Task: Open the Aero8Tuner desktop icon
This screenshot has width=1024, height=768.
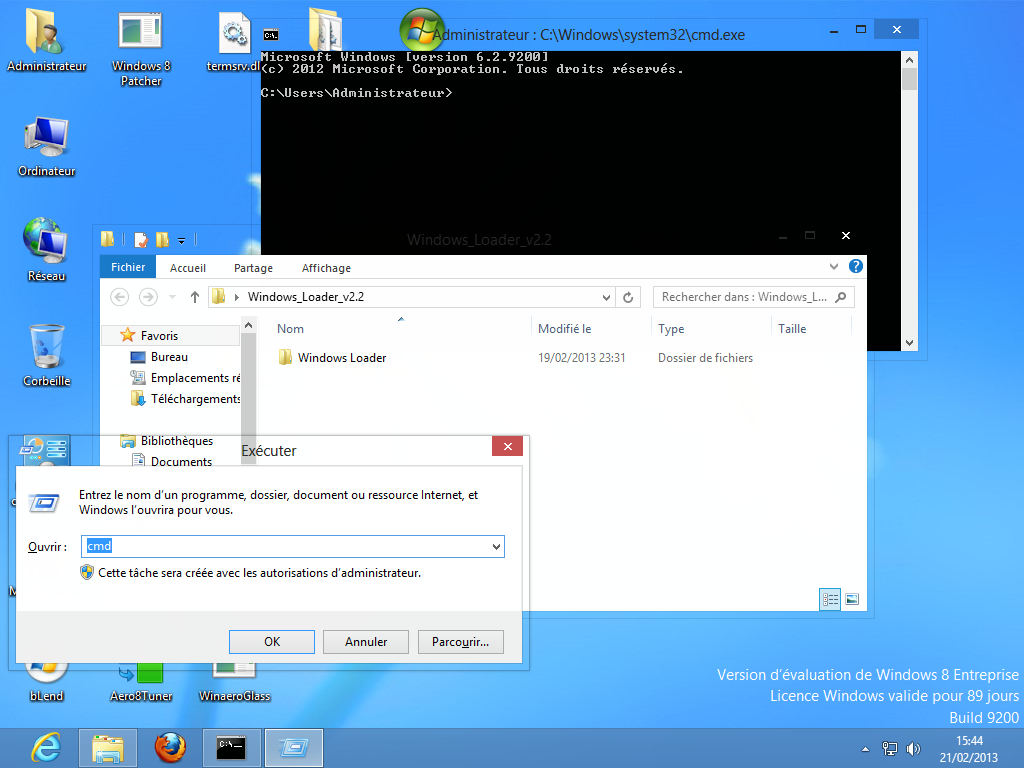Action: [x=140, y=684]
